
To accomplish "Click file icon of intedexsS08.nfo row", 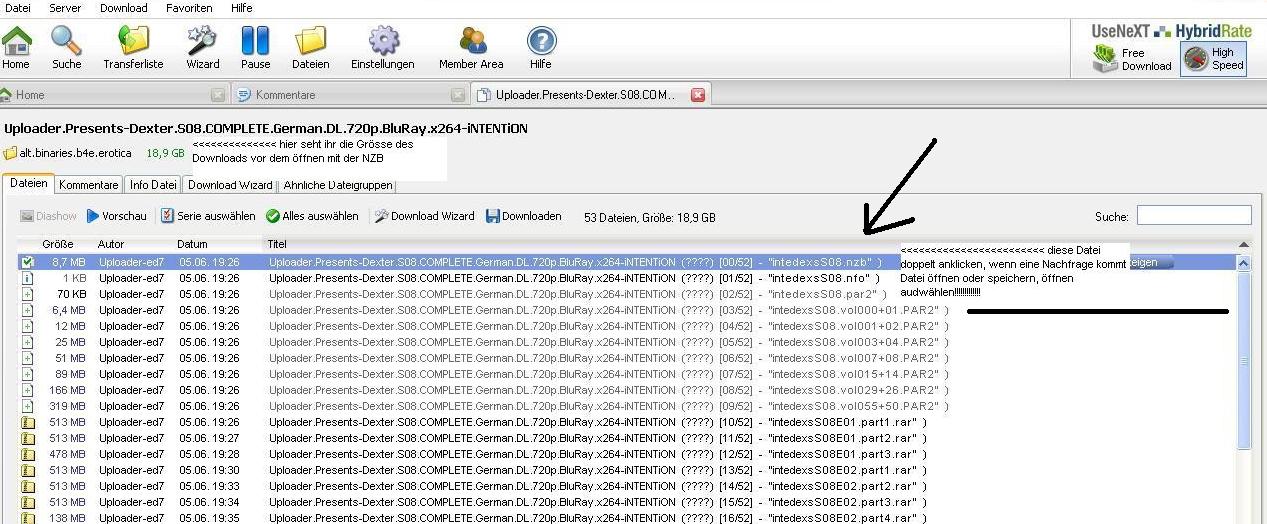I will [x=28, y=278].
